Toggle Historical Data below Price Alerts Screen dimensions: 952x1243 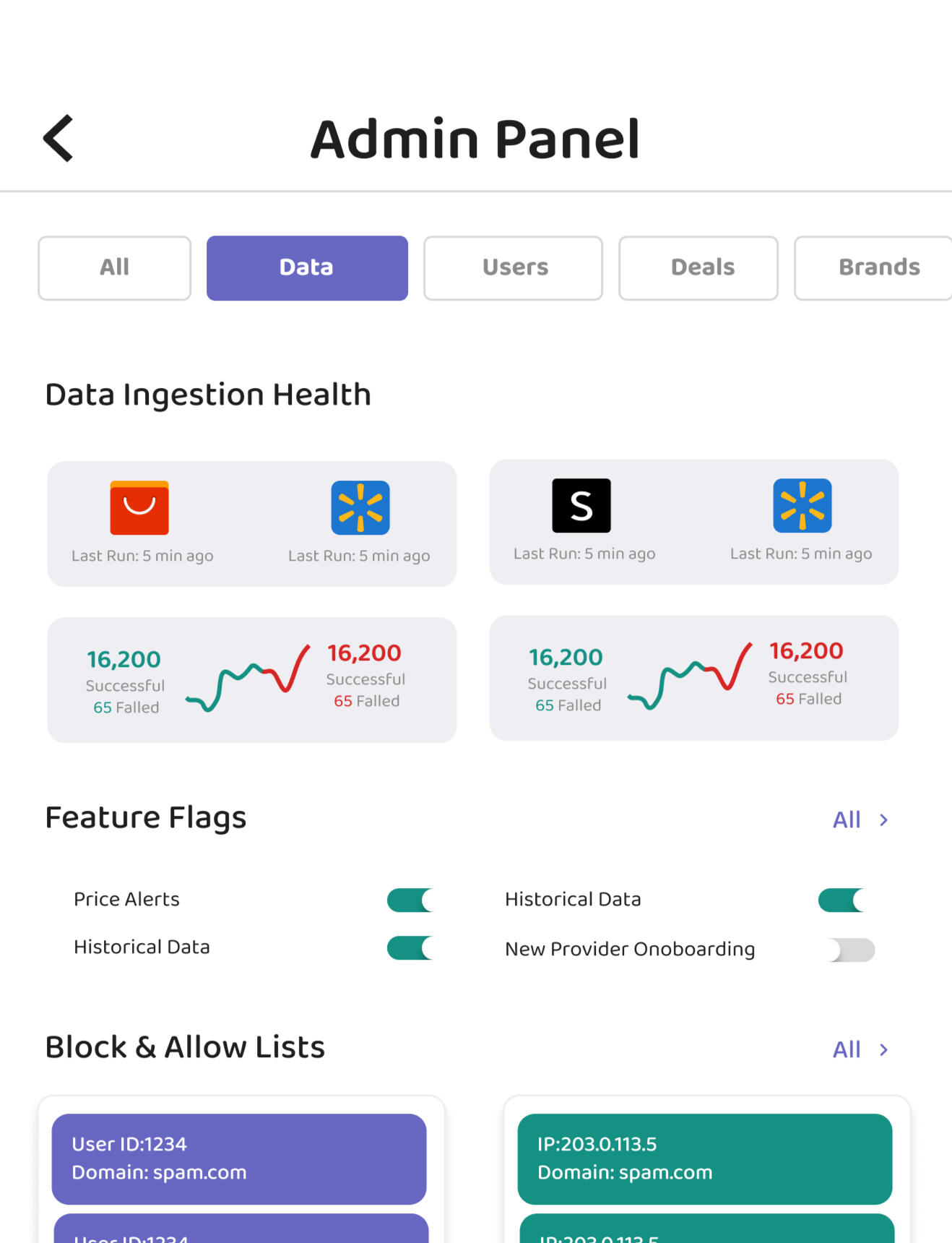click(x=410, y=948)
